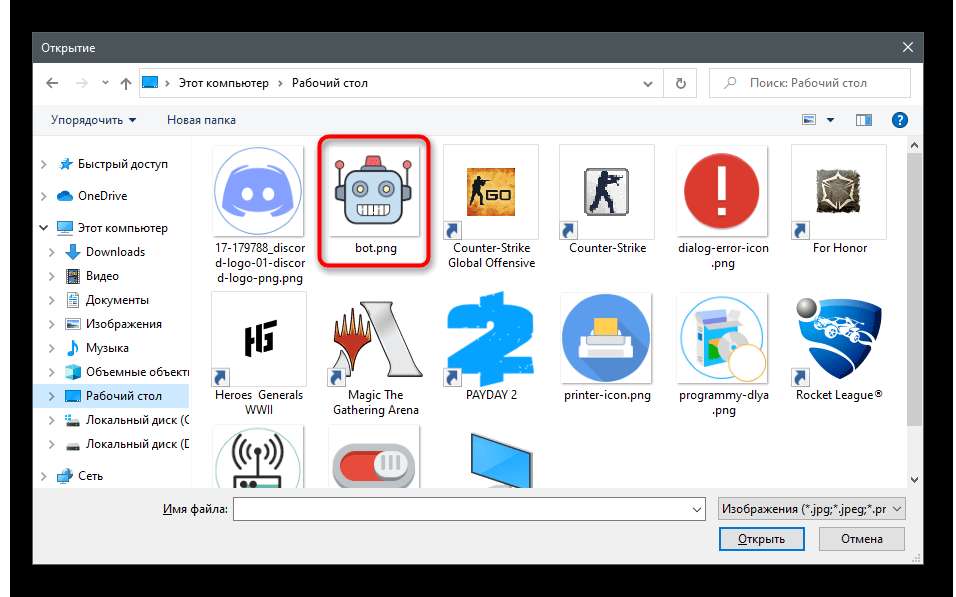Image resolution: width=956 pixels, height=597 pixels.
Task: Change view with the view mode icon
Action: point(809,120)
